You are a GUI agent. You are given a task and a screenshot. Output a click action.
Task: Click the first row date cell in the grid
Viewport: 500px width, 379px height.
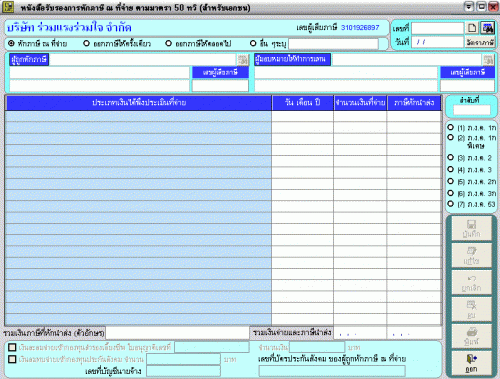(x=302, y=116)
